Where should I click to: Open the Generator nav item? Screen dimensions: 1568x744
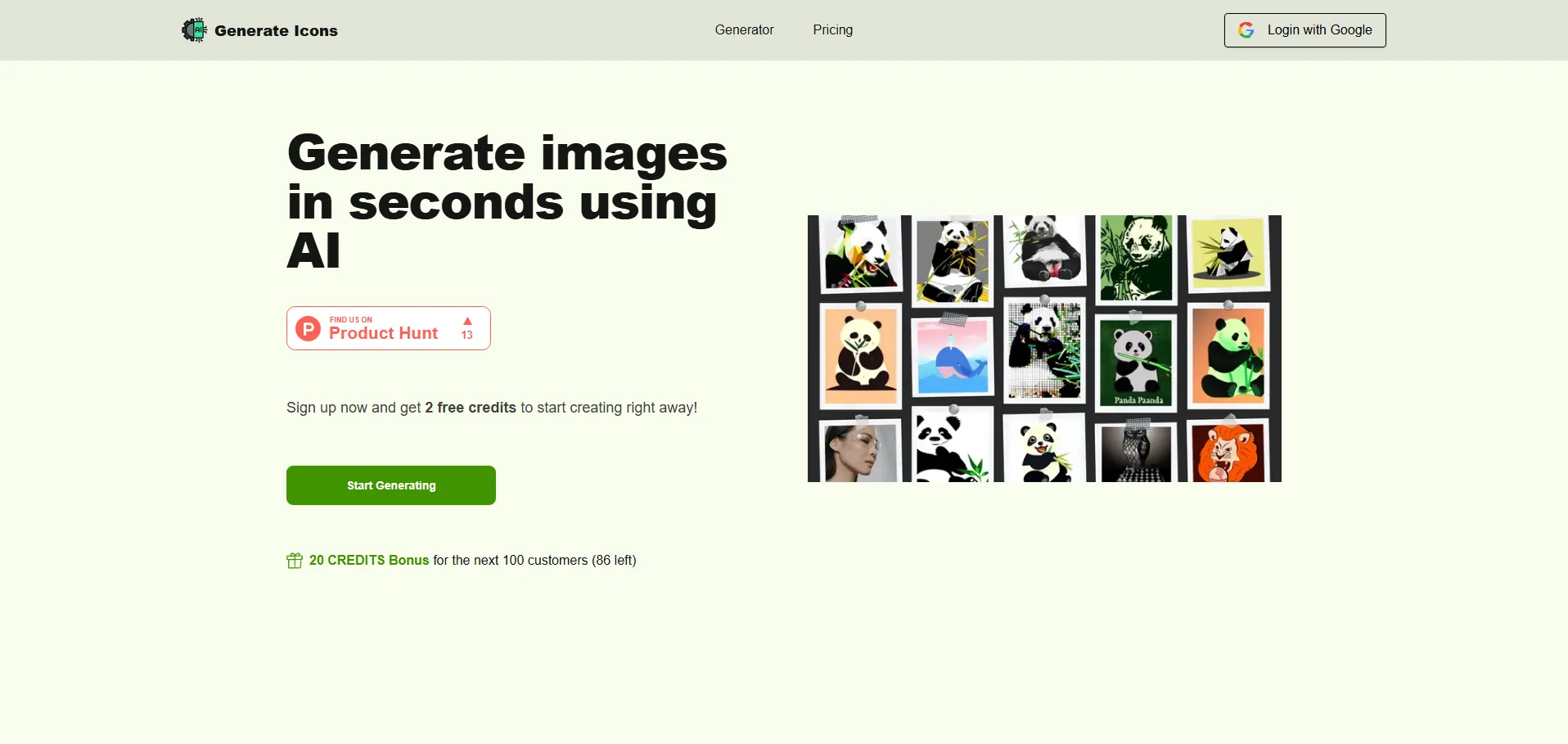coord(744,30)
